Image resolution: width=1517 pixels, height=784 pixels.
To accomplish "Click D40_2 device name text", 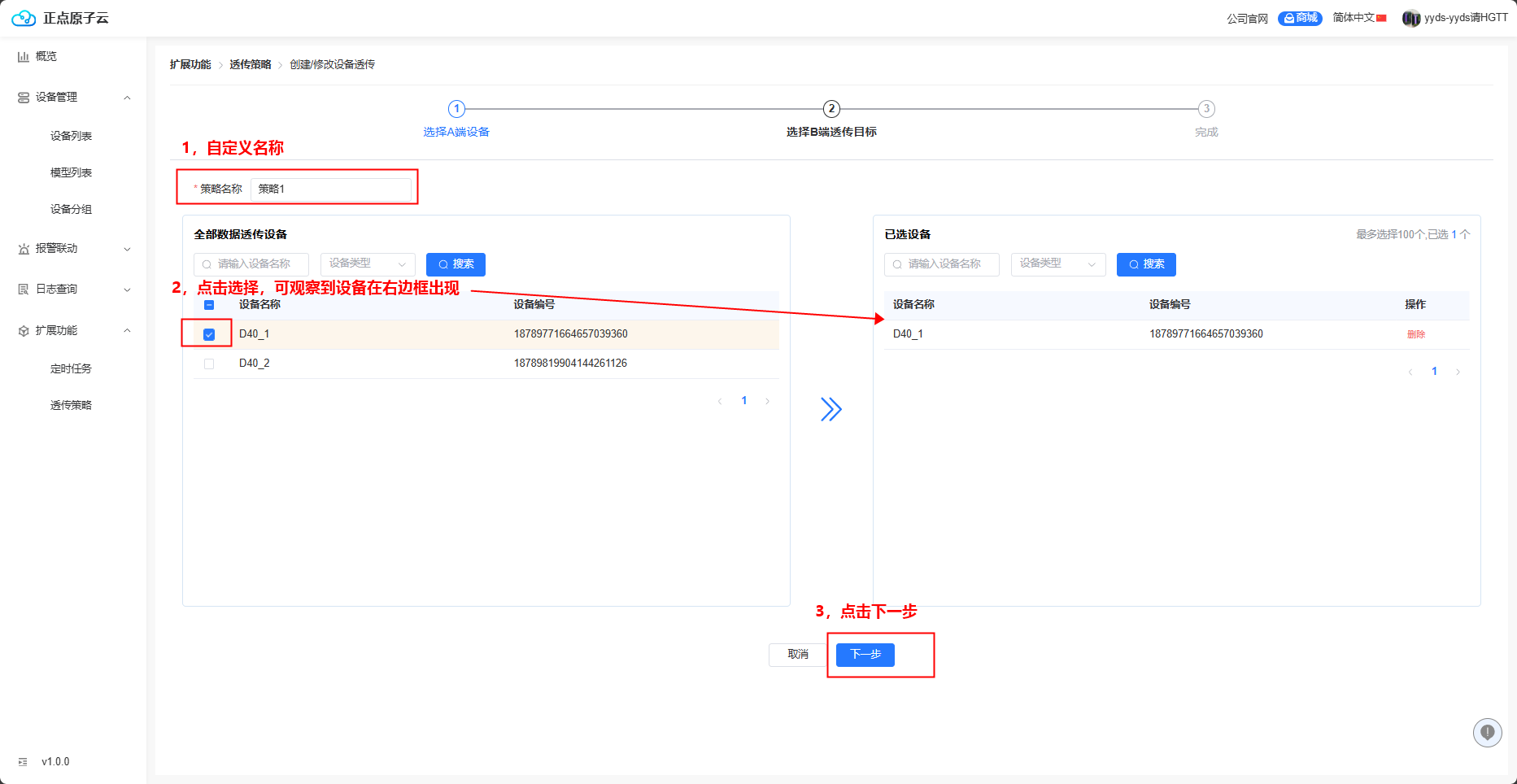I will tap(255, 364).
